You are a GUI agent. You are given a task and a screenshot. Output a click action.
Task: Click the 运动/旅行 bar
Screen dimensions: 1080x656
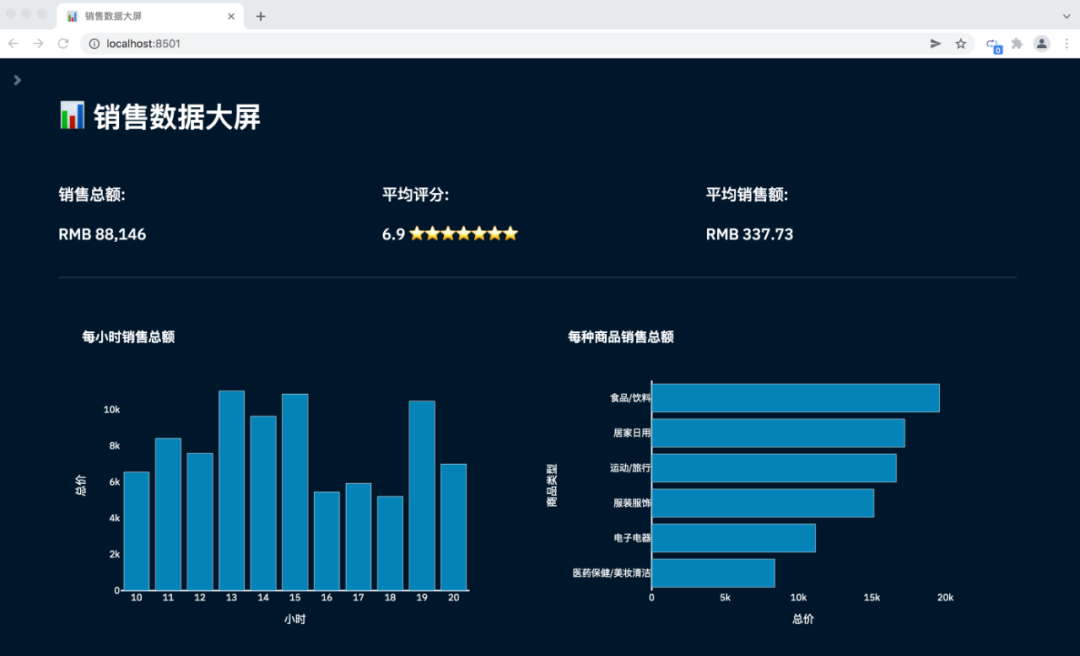[774, 468]
